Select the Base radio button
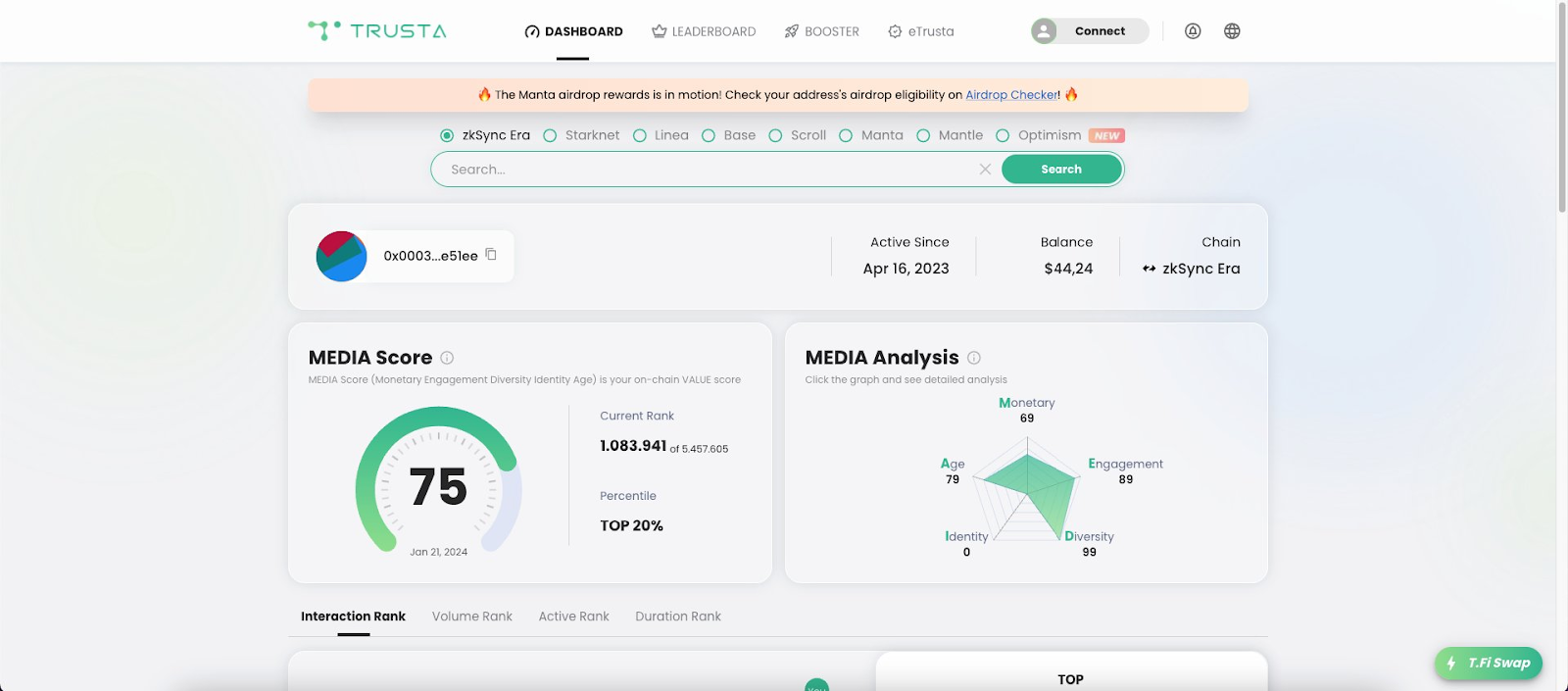The height and width of the screenshot is (691, 1568). [709, 135]
